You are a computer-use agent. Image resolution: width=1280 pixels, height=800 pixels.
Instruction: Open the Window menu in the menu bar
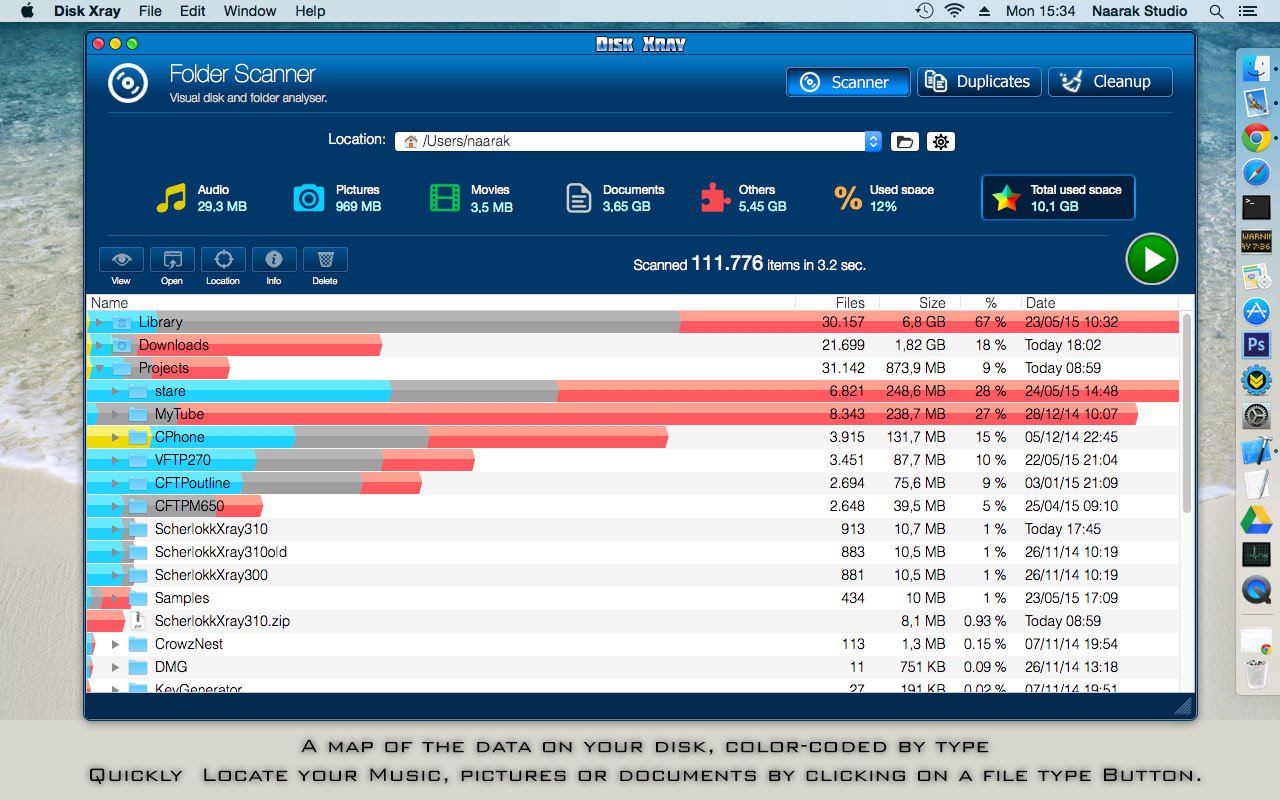249,11
